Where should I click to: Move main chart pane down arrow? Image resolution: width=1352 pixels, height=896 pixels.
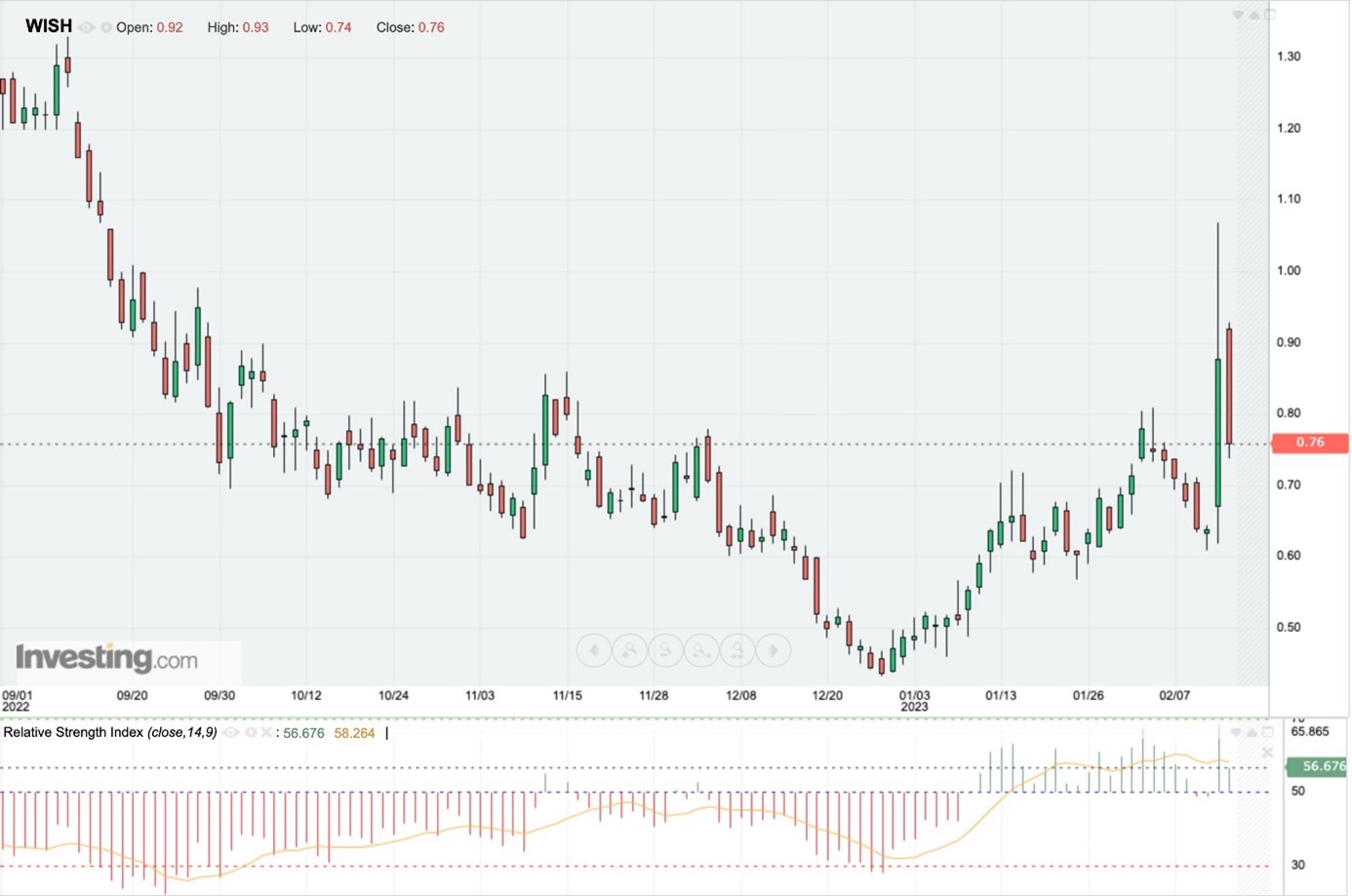(x=1238, y=15)
